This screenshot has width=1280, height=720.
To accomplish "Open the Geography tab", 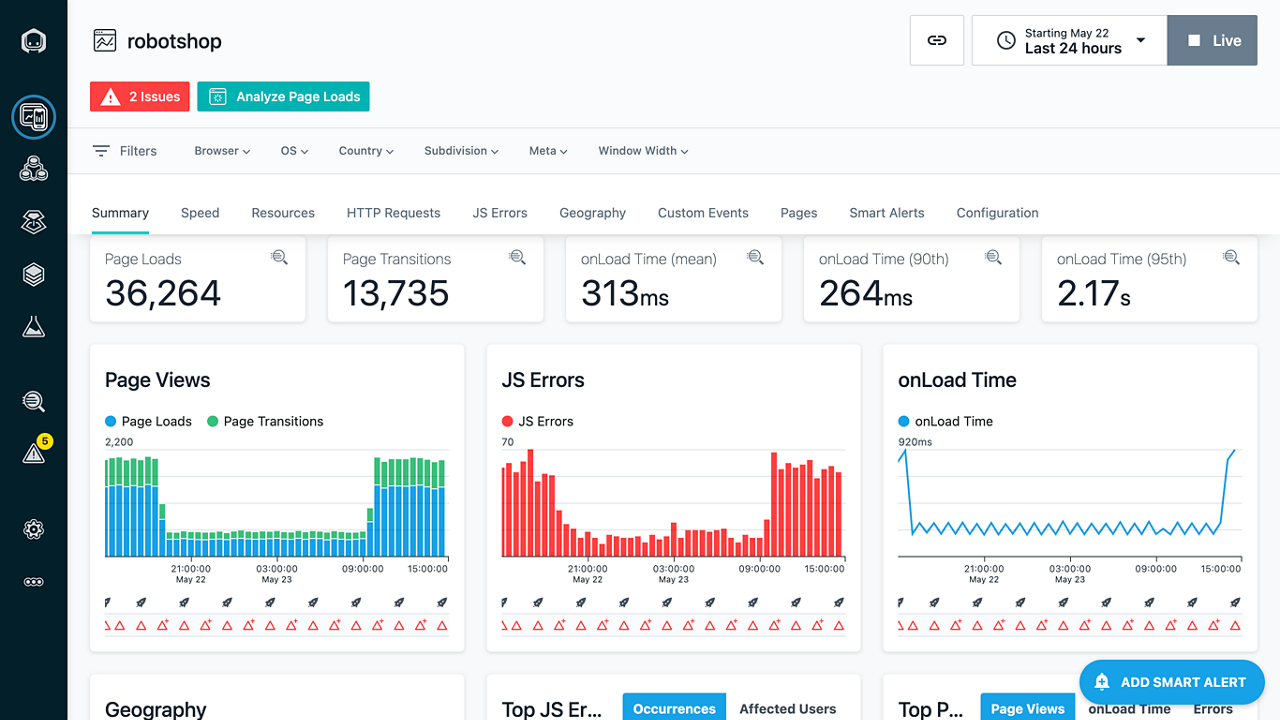I will [x=592, y=213].
